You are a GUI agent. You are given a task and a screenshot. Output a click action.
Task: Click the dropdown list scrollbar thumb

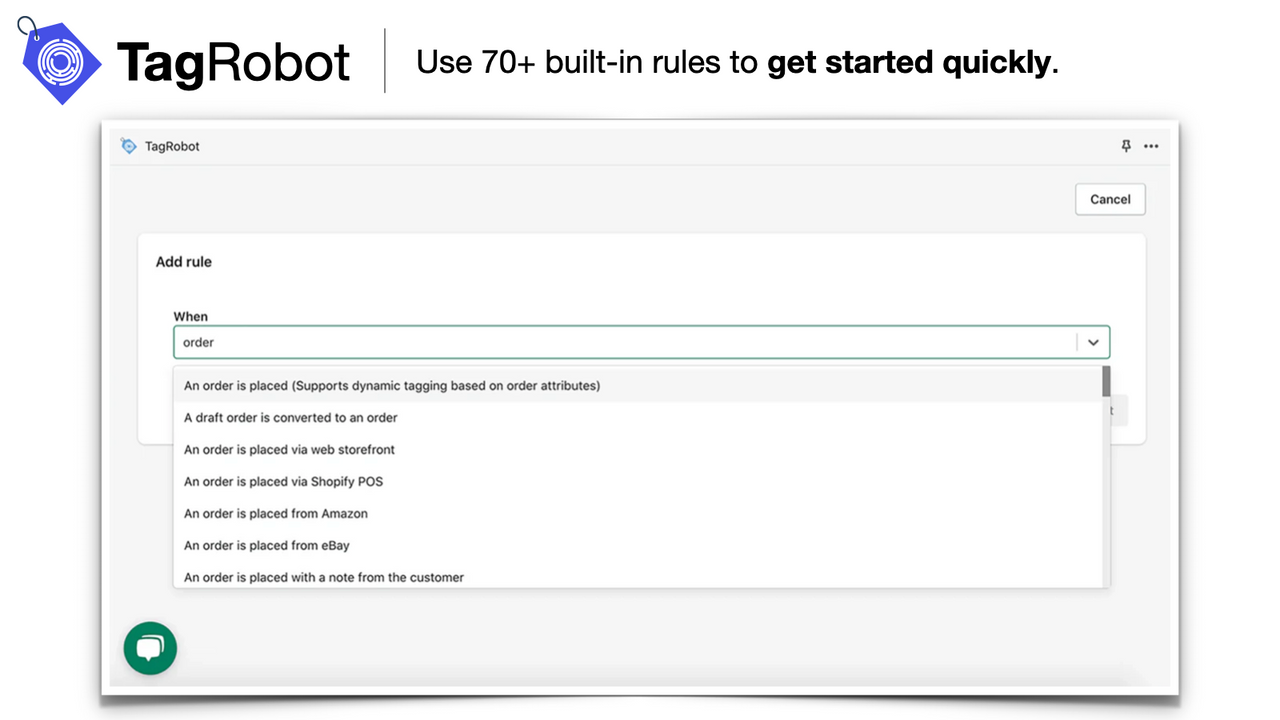(1106, 381)
